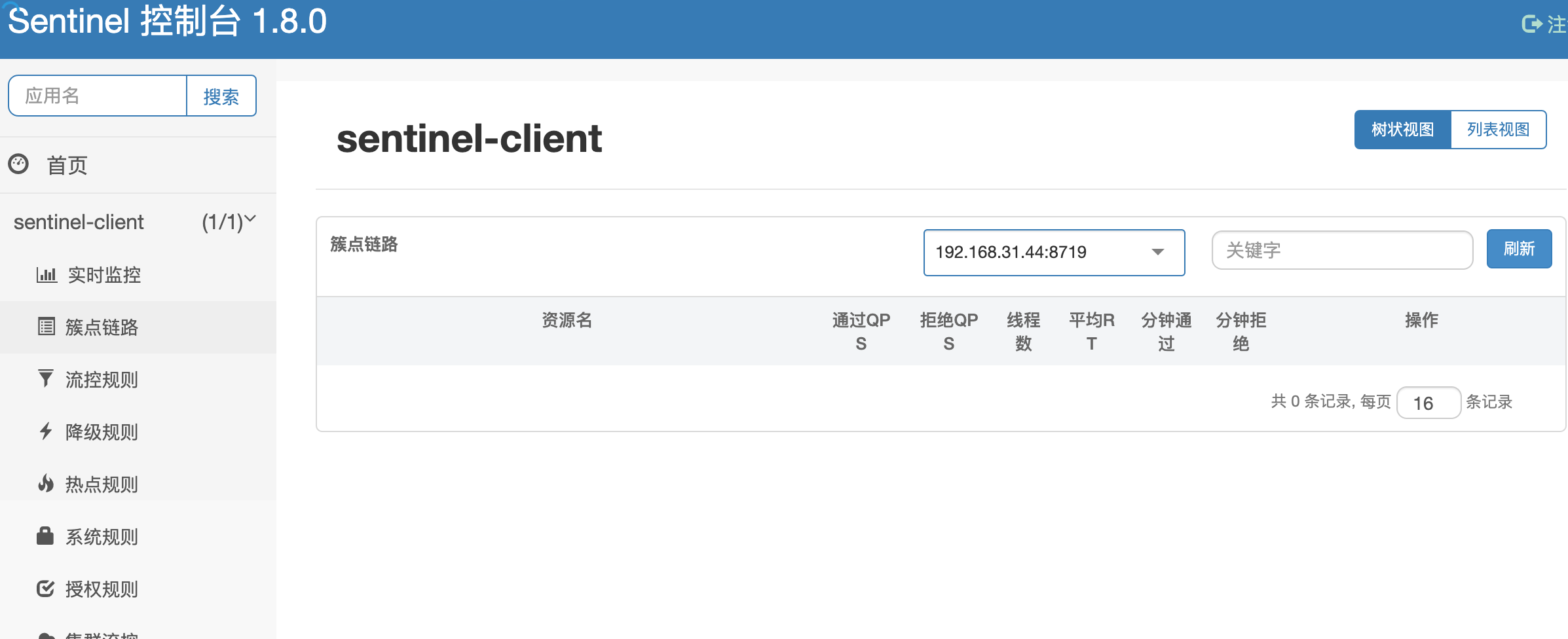The image size is (1568, 639).
Task: Click the bar chart icon for 实时监控
Action: pyautogui.click(x=47, y=274)
